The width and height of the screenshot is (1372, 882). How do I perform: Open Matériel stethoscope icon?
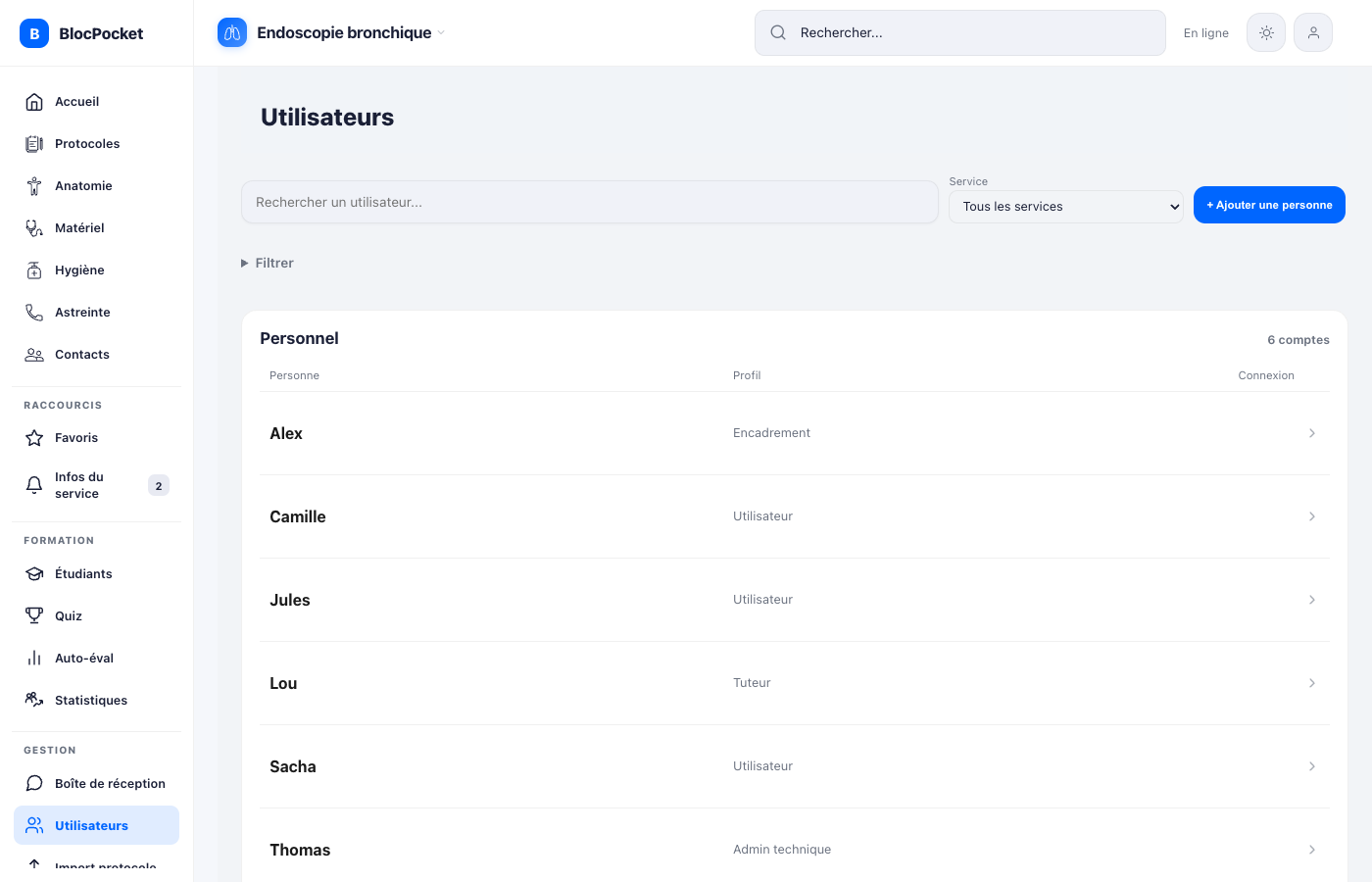tap(34, 228)
